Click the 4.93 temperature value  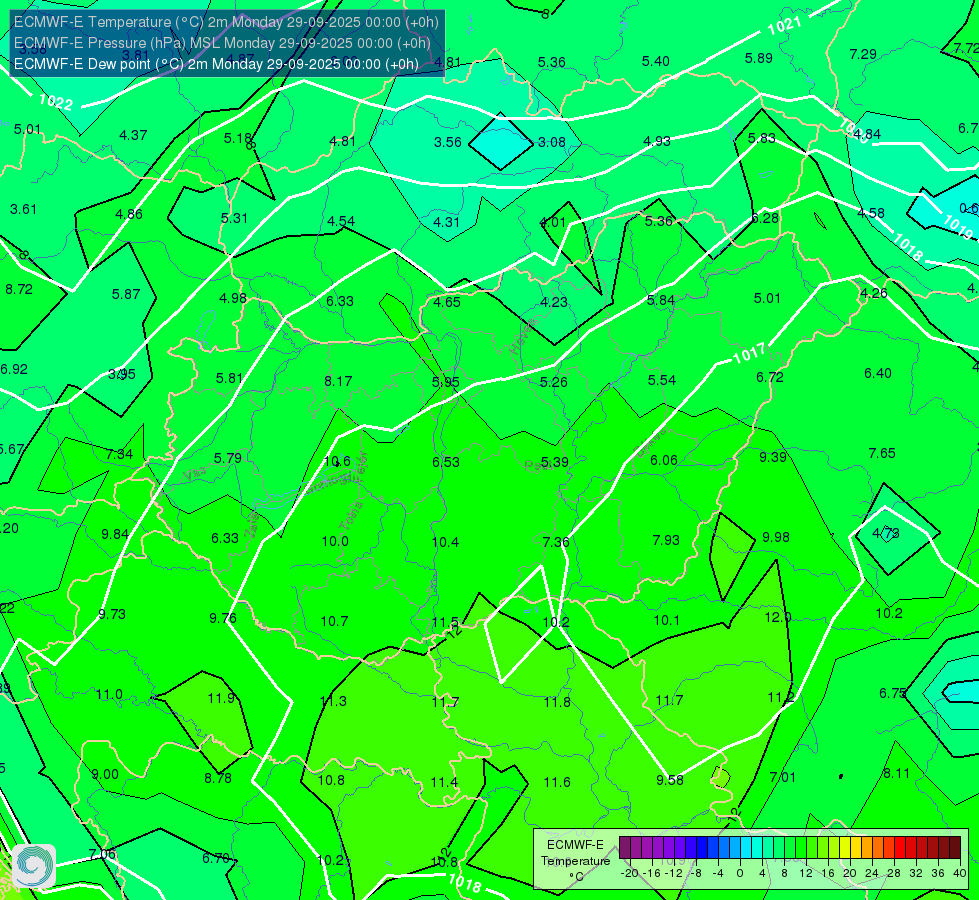pyautogui.click(x=657, y=141)
